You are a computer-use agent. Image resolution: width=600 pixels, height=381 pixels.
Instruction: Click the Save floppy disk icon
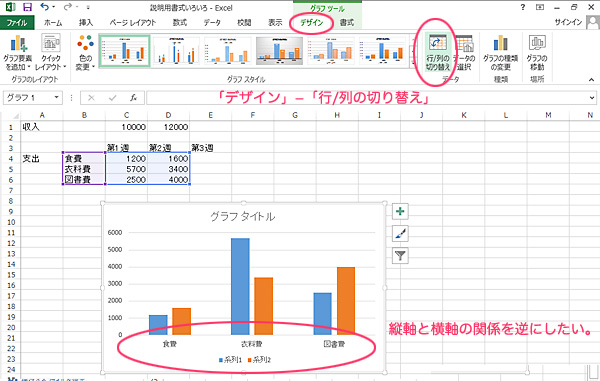pyautogui.click(x=27, y=7)
